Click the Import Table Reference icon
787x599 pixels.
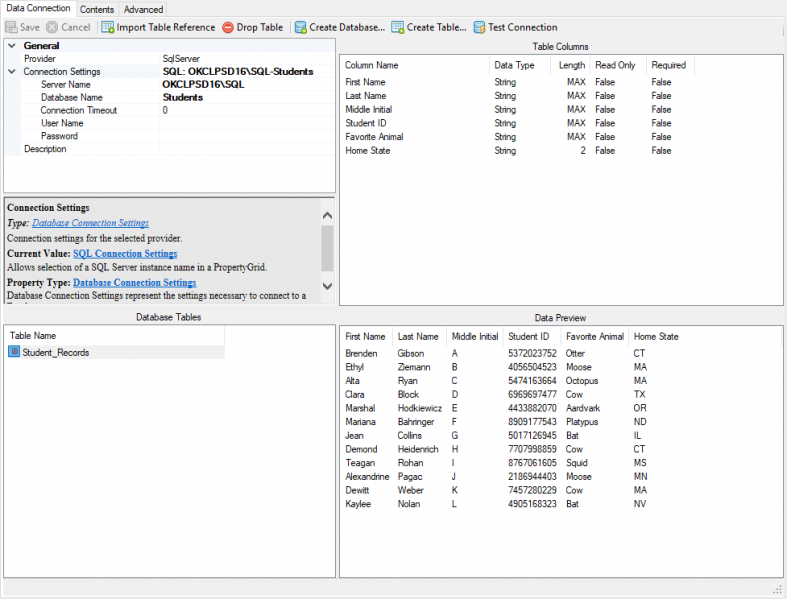coord(107,27)
